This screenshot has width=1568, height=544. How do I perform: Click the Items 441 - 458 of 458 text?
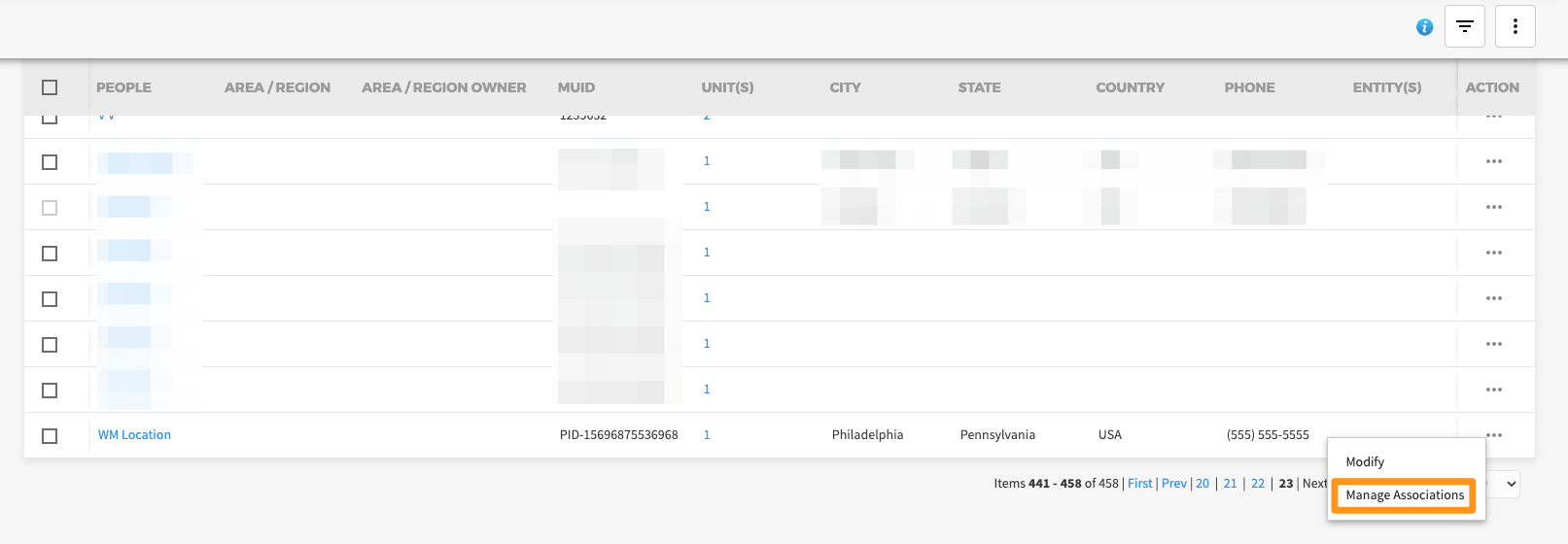point(1056,484)
